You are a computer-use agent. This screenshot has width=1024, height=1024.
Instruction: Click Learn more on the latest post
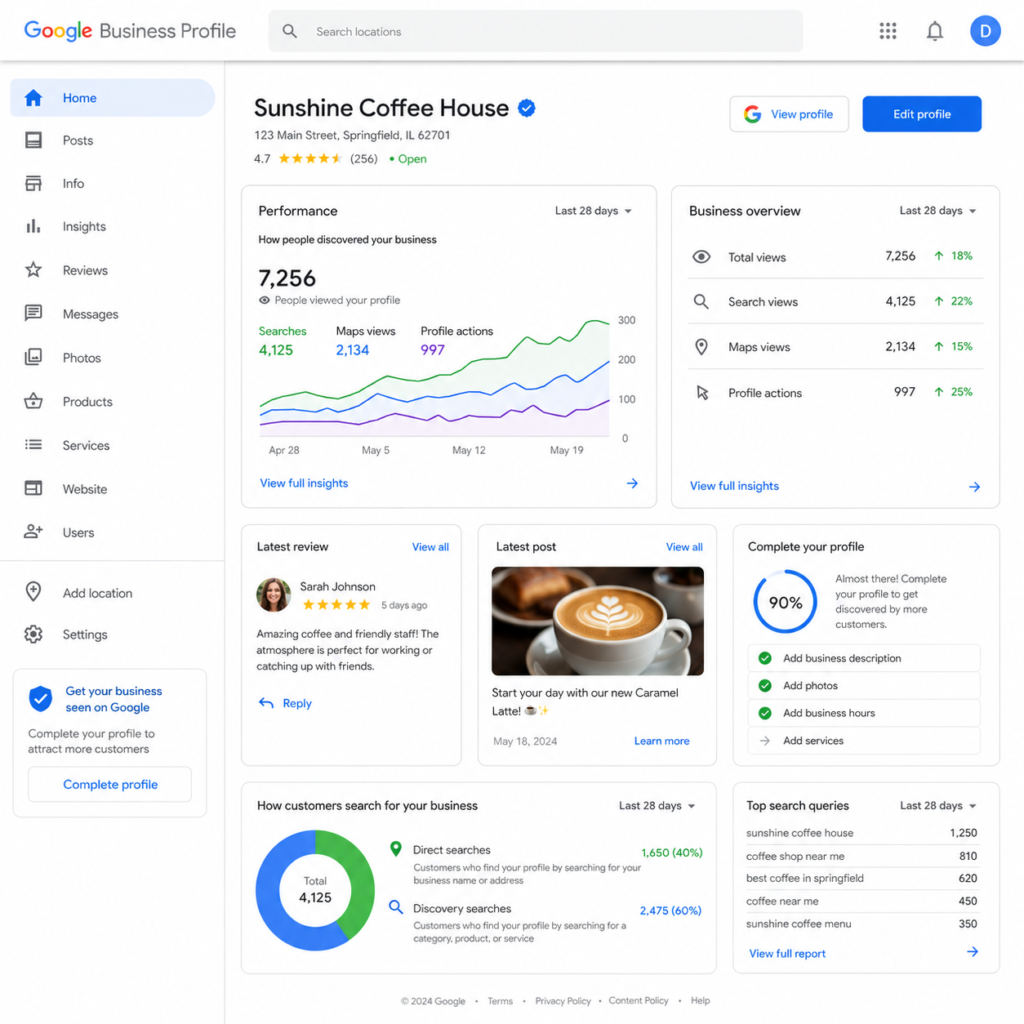pyautogui.click(x=662, y=741)
